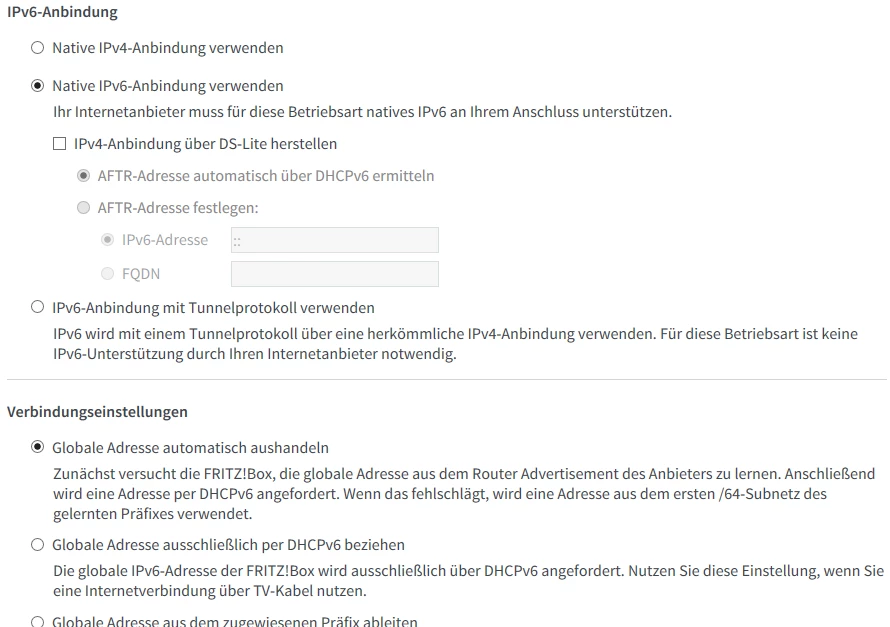890x627 pixels.
Task: Click the 'Globale Adresse ausschließlich per DHCPv6 beziehen' label
Action: coord(228,545)
